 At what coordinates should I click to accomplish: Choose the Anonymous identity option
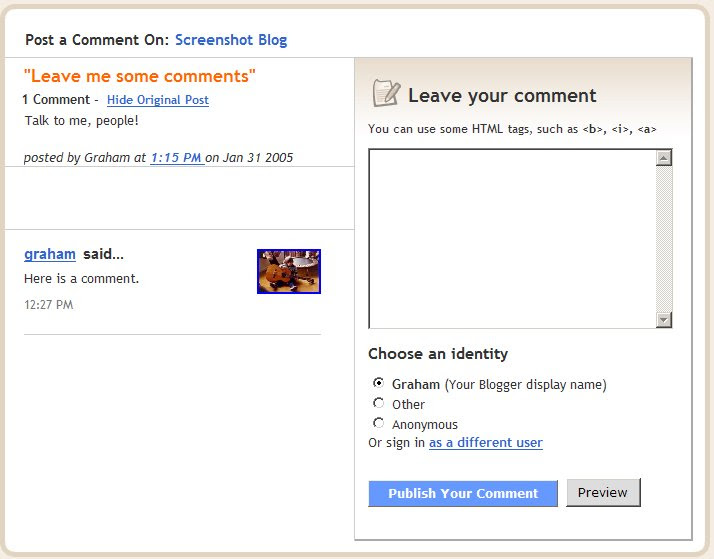[378, 423]
